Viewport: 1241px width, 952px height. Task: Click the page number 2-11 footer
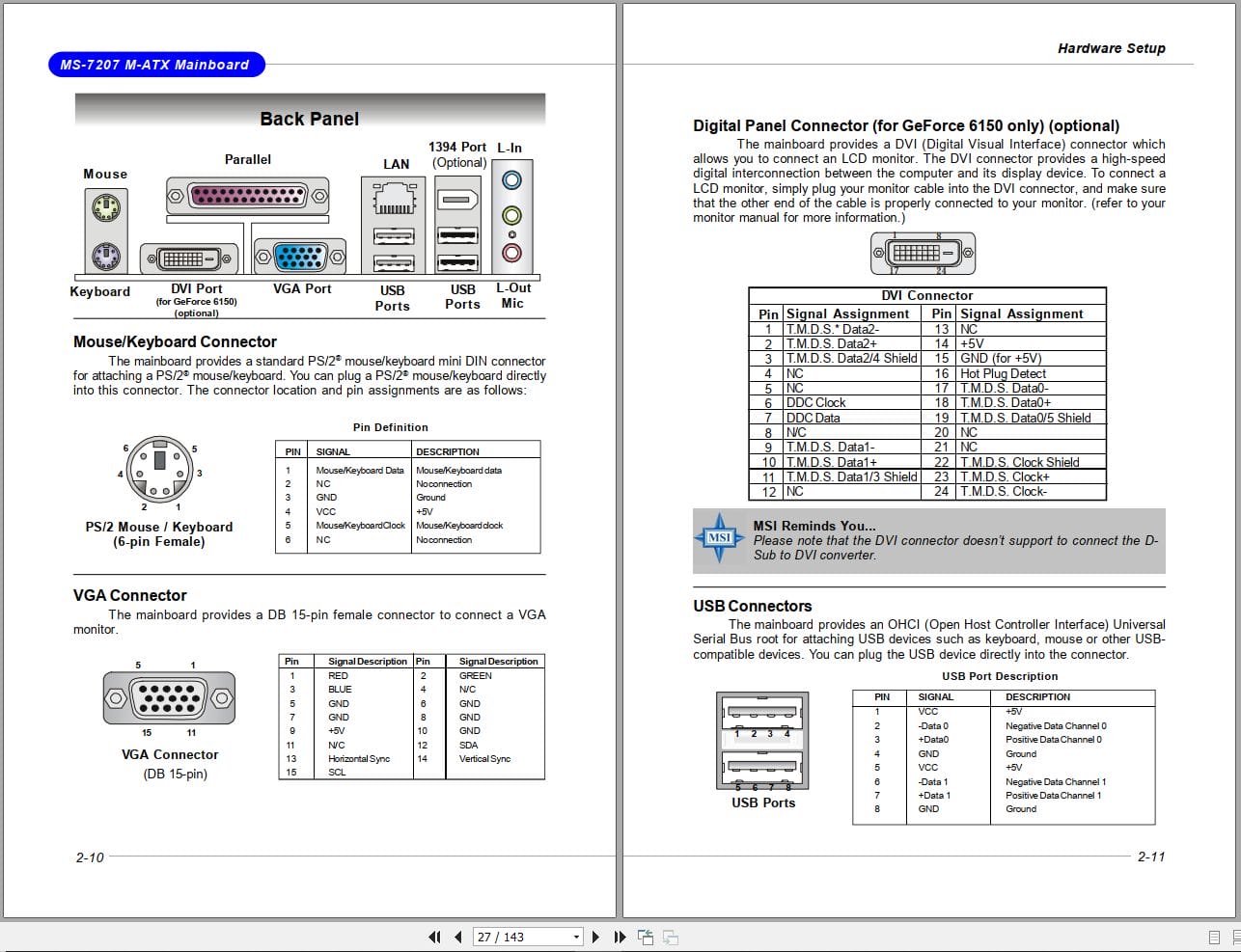[1151, 857]
